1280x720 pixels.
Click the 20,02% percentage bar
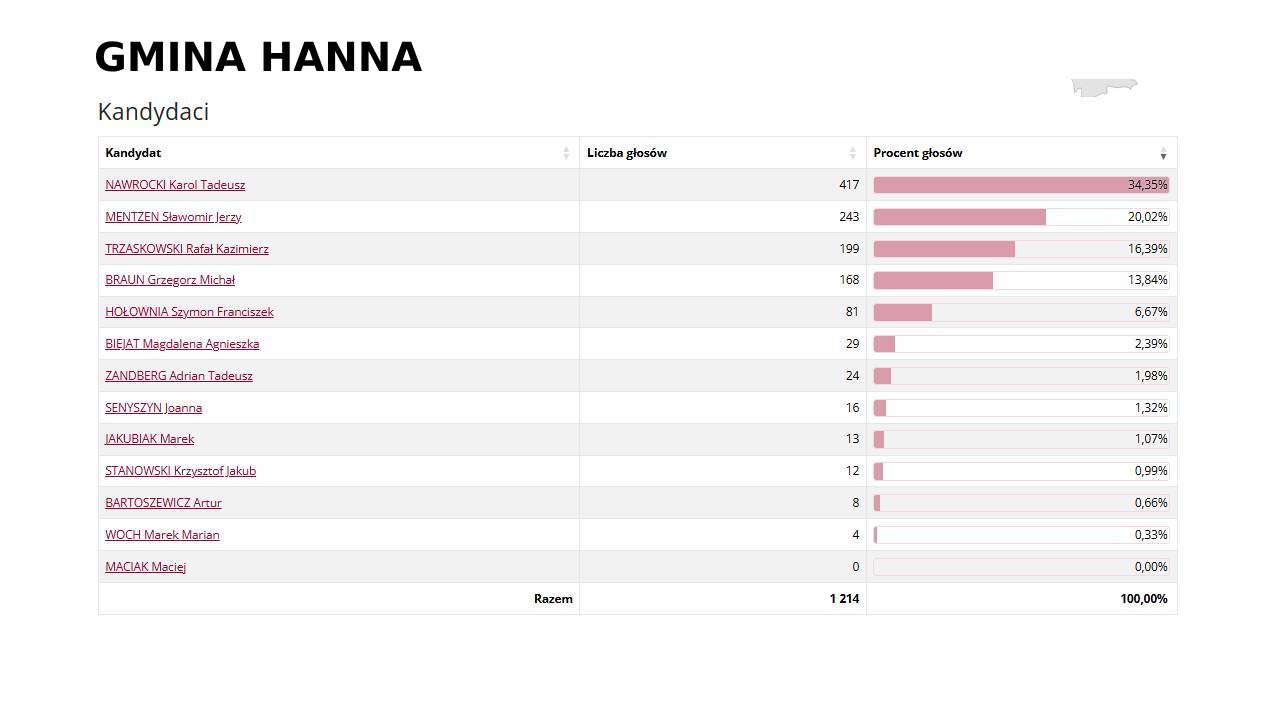click(1020, 217)
